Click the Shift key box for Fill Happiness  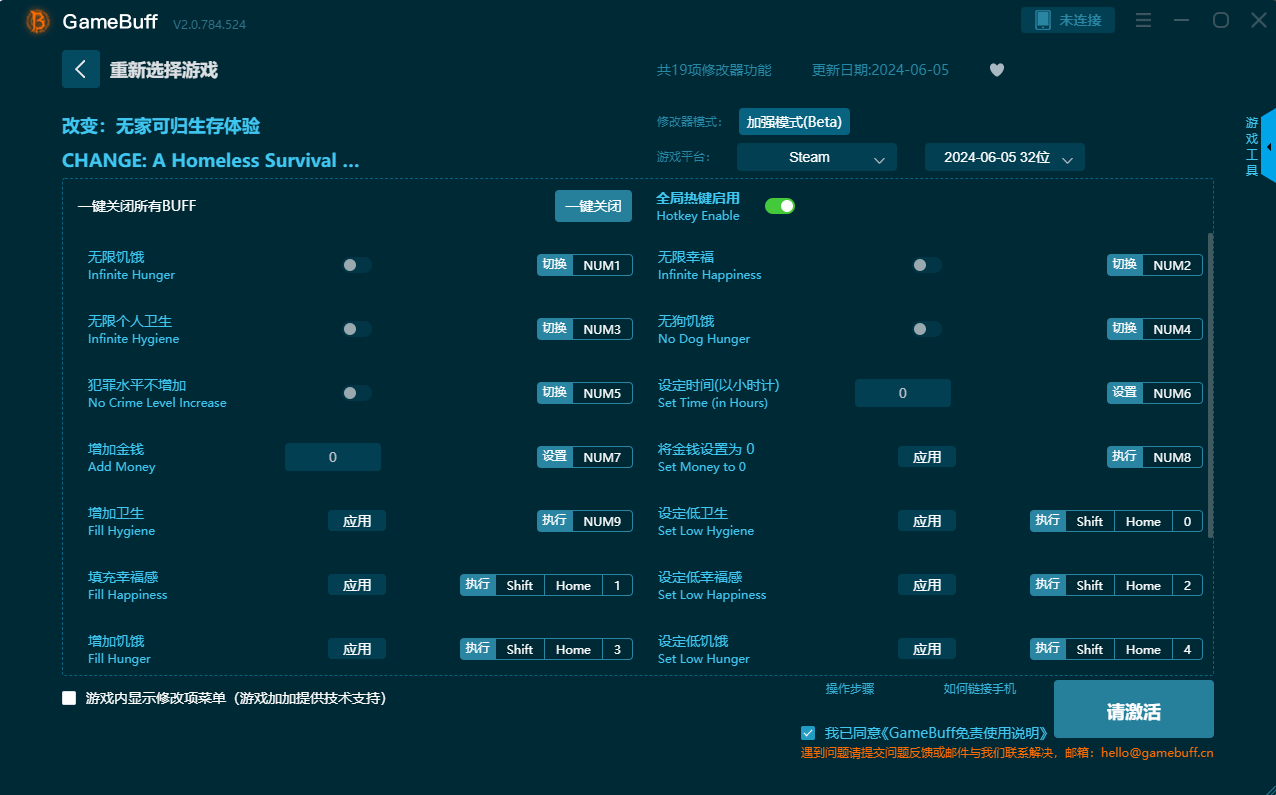point(520,585)
